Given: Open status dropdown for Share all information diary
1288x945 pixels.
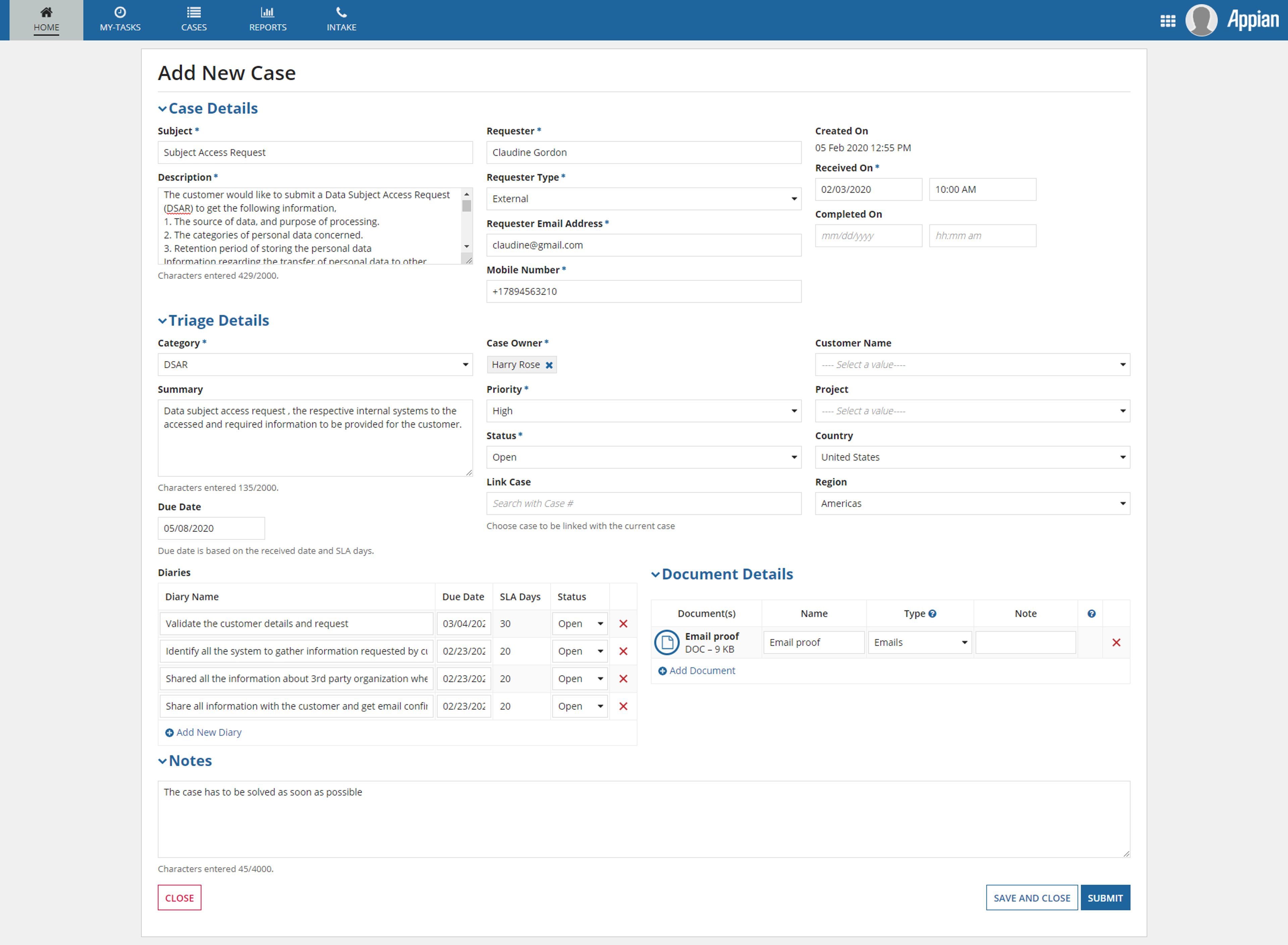Looking at the screenshot, I should point(580,706).
